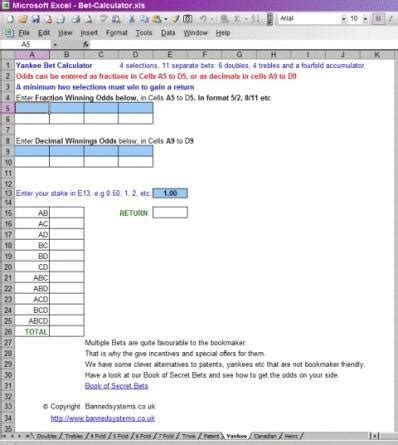Screen dimensions: 398x445
Task: Select the Format Painter brush icon
Action: tap(175, 19)
